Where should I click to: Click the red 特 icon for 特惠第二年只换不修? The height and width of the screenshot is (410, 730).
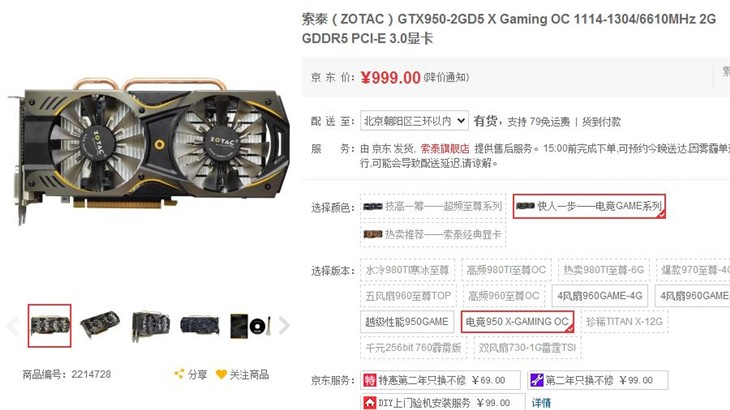click(370, 380)
